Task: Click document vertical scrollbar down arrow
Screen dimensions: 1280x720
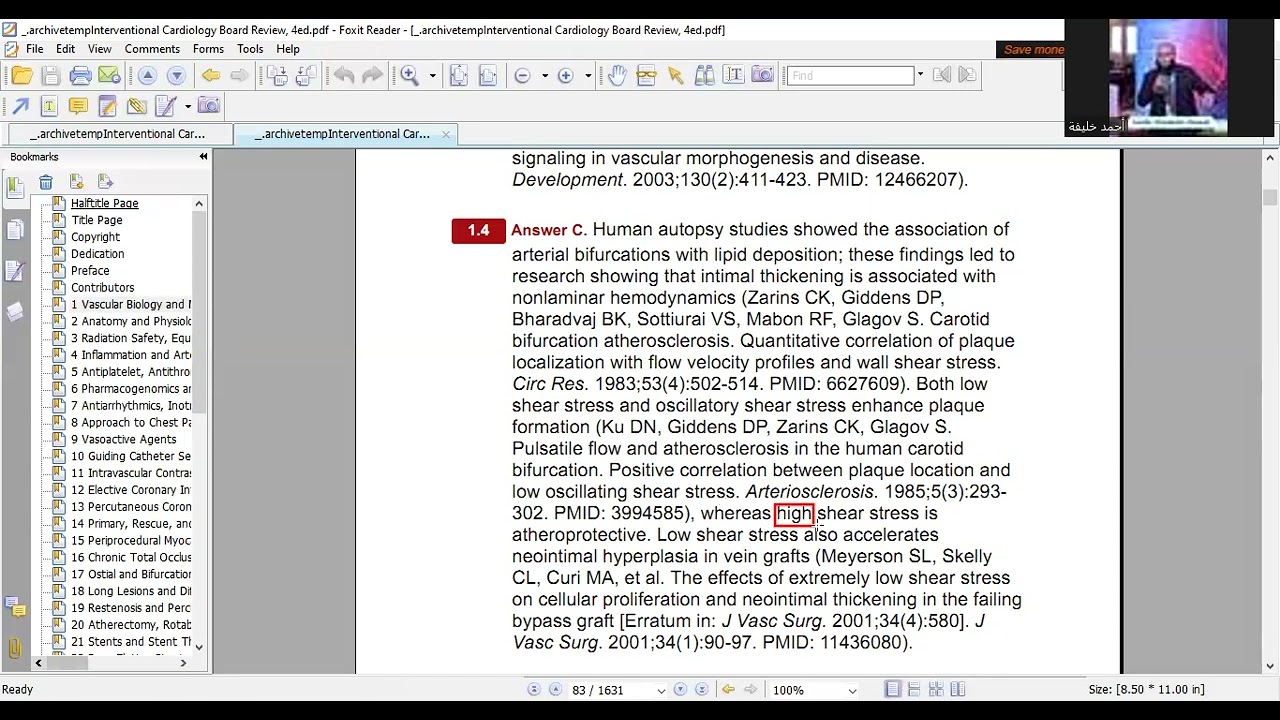Action: tap(1270, 665)
